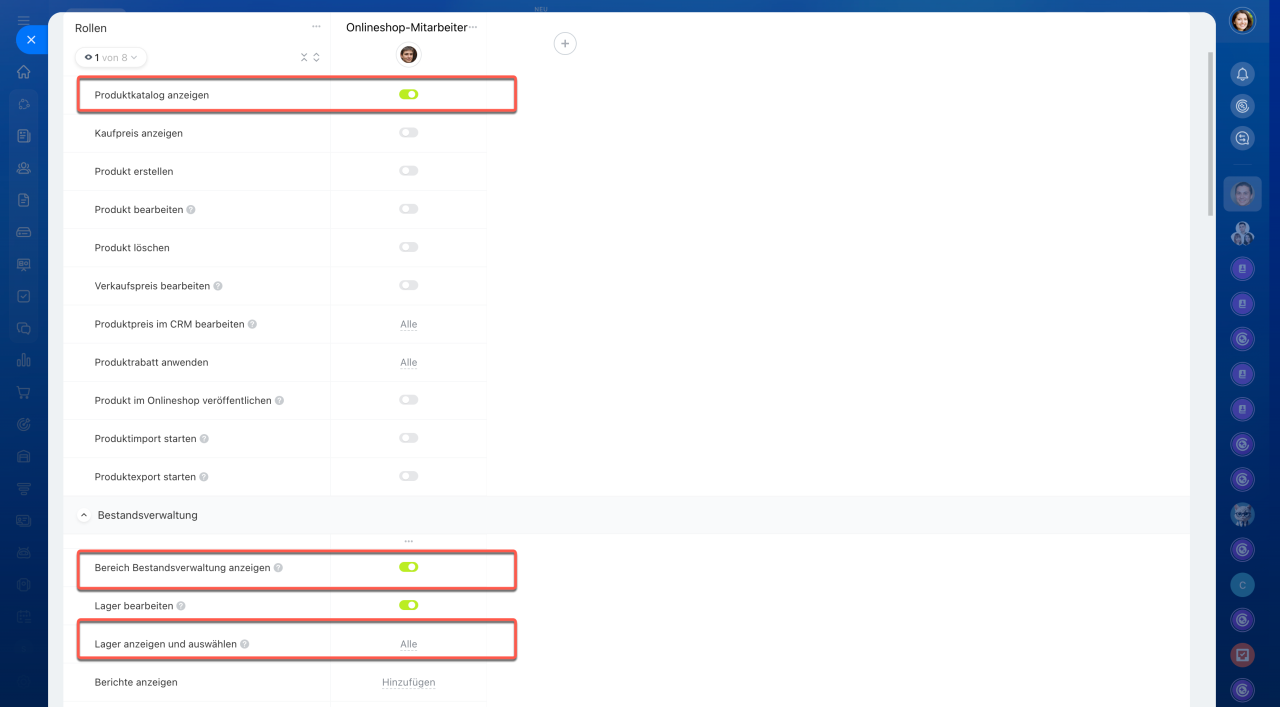Open the highlighted selected chat avatar
The width and height of the screenshot is (1280, 707).
1242,194
